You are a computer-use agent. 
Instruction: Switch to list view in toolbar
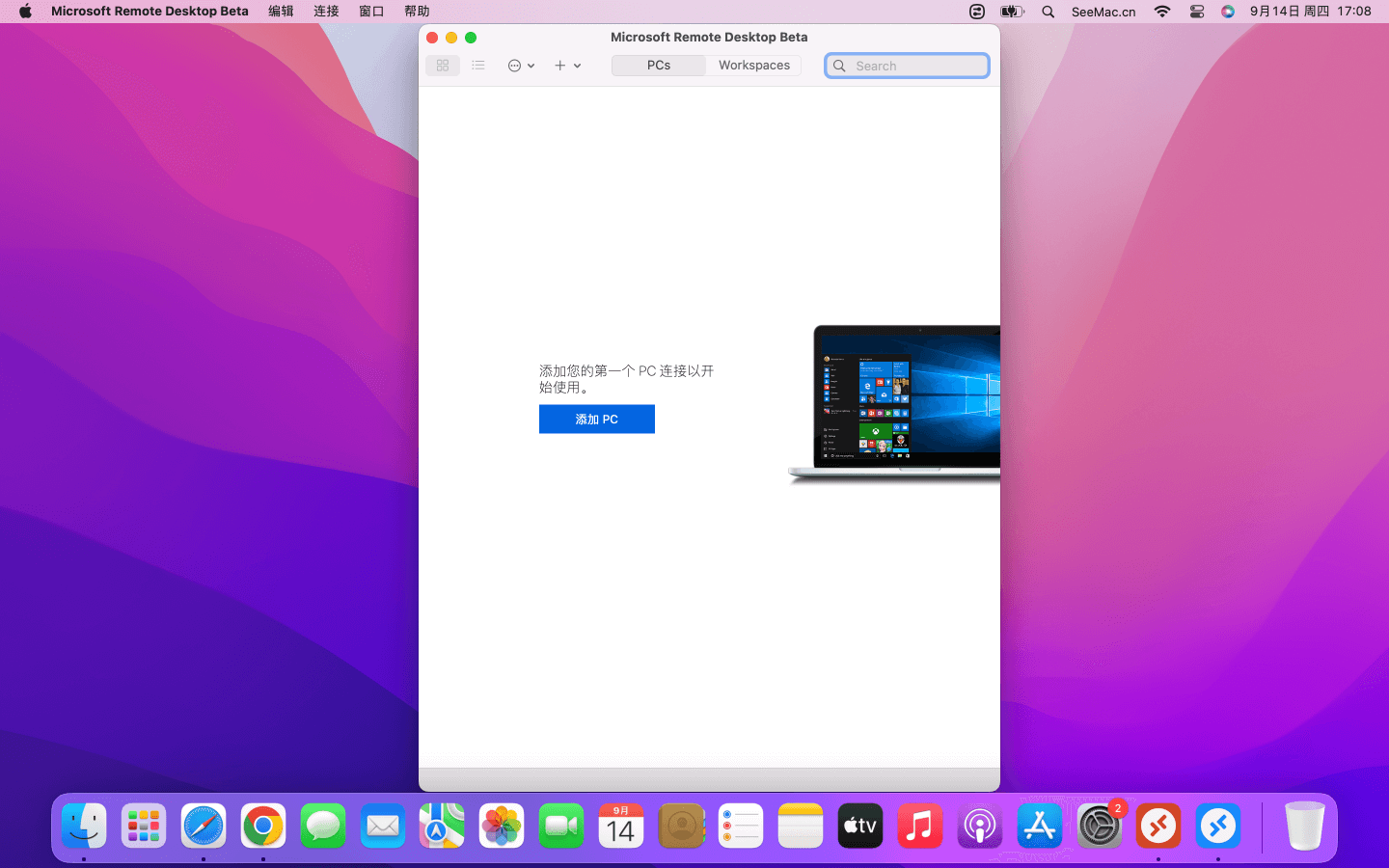pos(478,66)
